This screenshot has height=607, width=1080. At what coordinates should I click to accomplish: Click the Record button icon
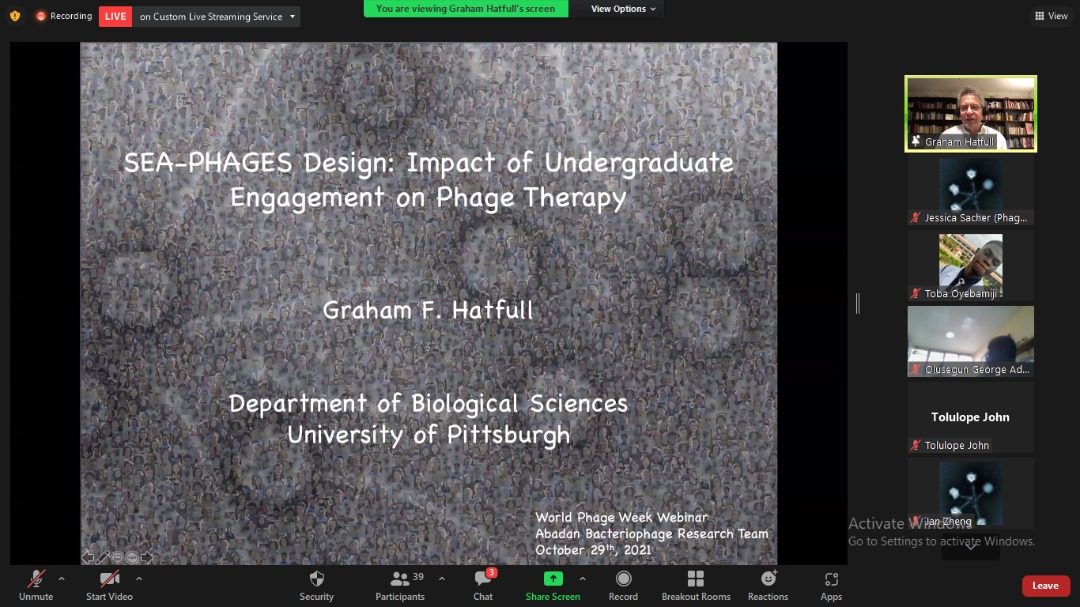(x=623, y=579)
